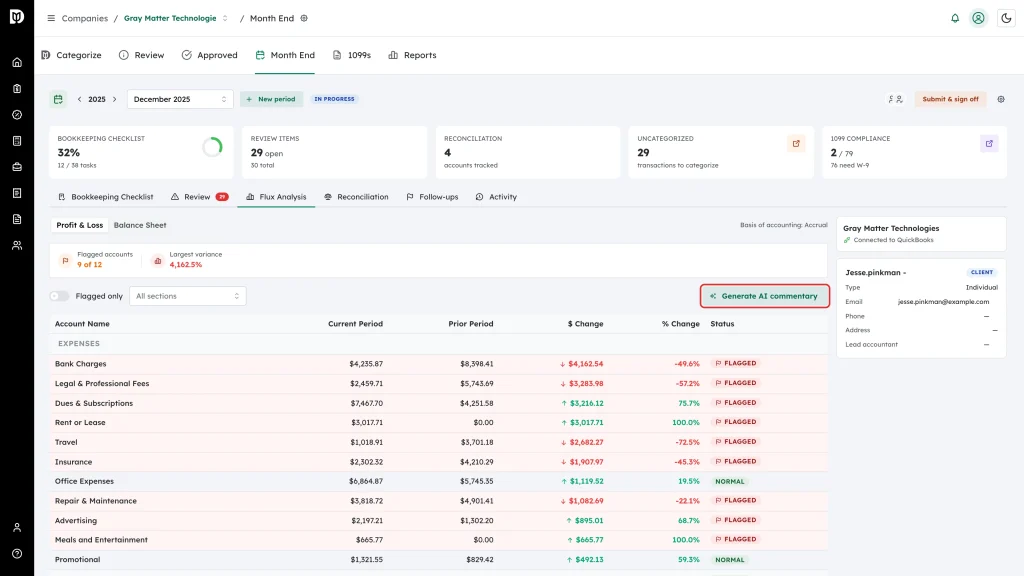Select the Profit & Loss view
This screenshot has width=1024, height=576.
tap(80, 225)
